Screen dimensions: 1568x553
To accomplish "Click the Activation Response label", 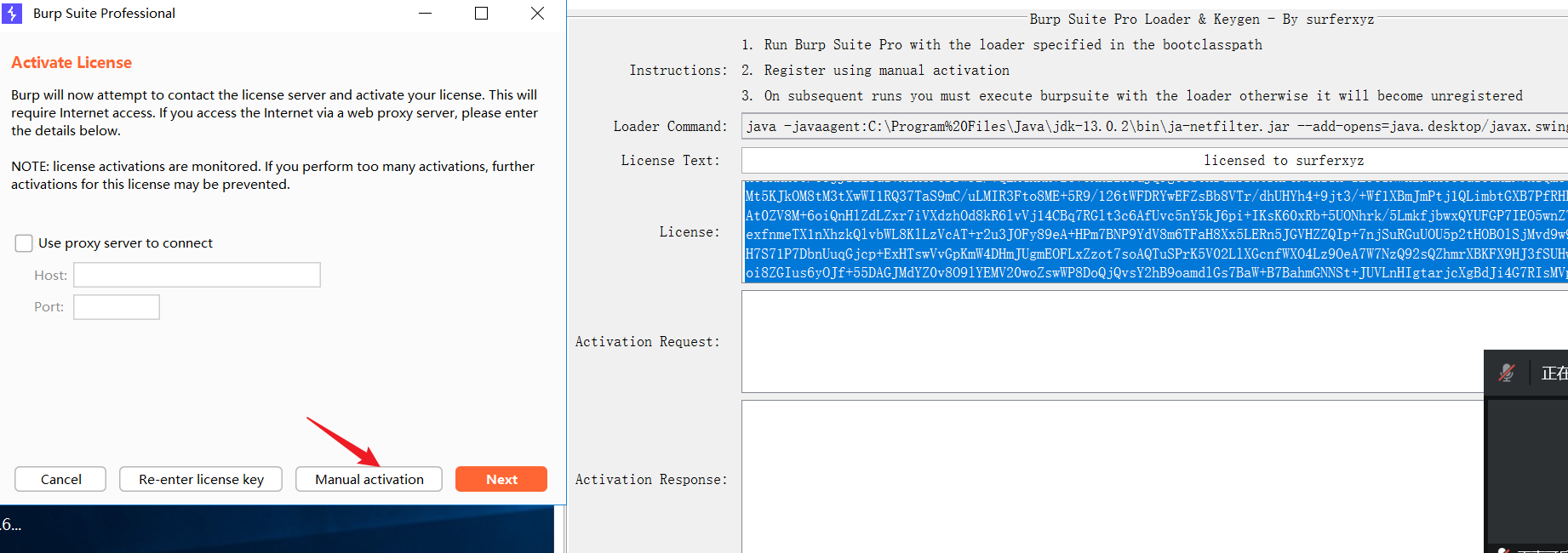I will pyautogui.click(x=651, y=480).
